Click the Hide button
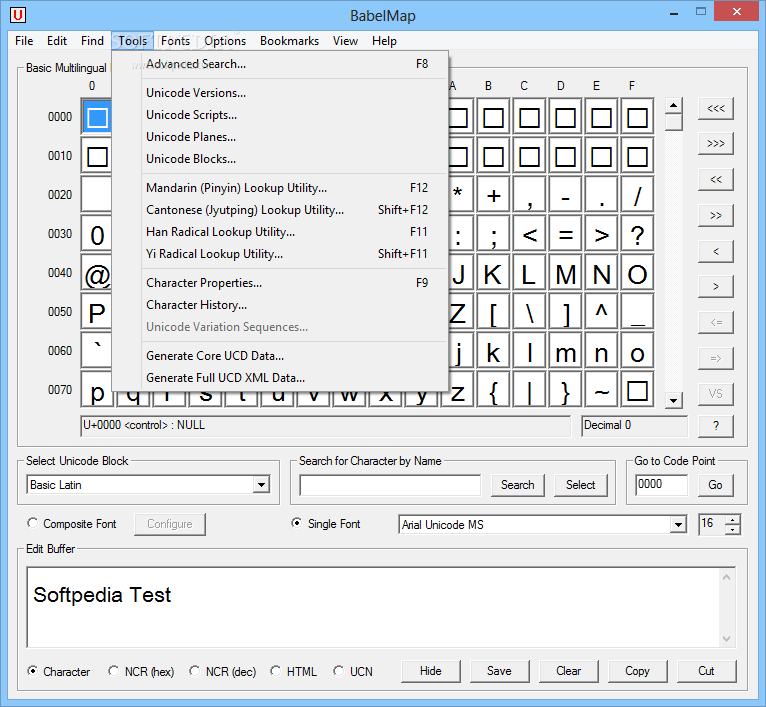 (x=431, y=671)
